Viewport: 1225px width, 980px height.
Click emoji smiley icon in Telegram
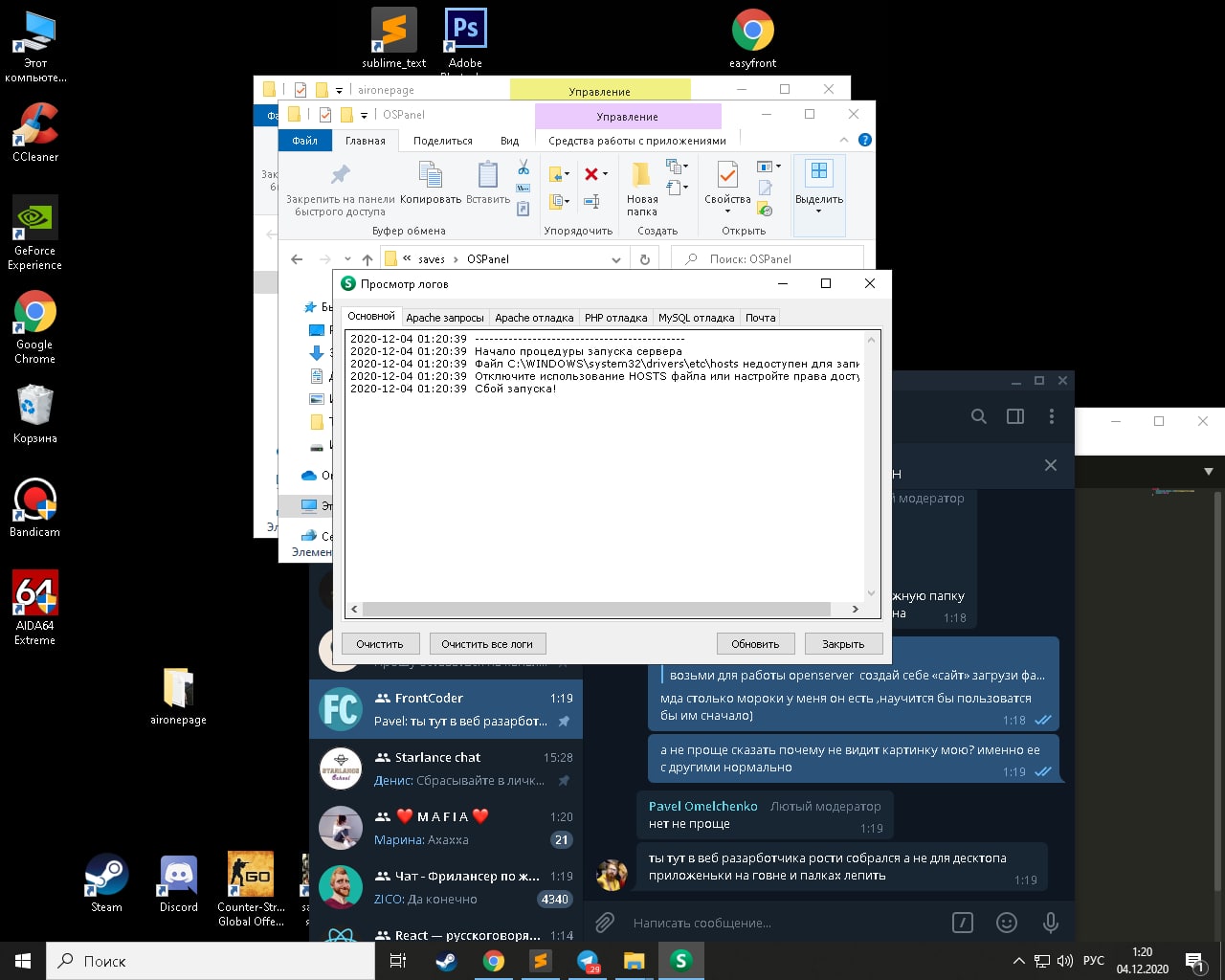[x=1007, y=923]
